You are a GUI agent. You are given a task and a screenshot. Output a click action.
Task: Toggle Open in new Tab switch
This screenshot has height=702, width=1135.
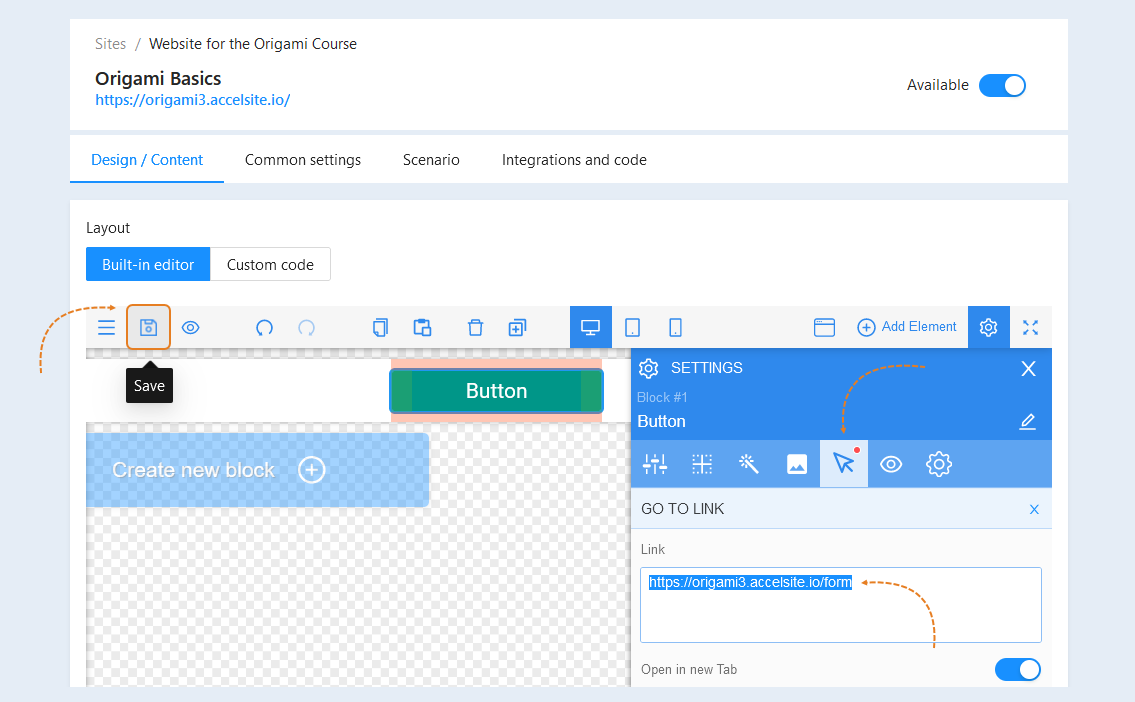click(x=1018, y=669)
